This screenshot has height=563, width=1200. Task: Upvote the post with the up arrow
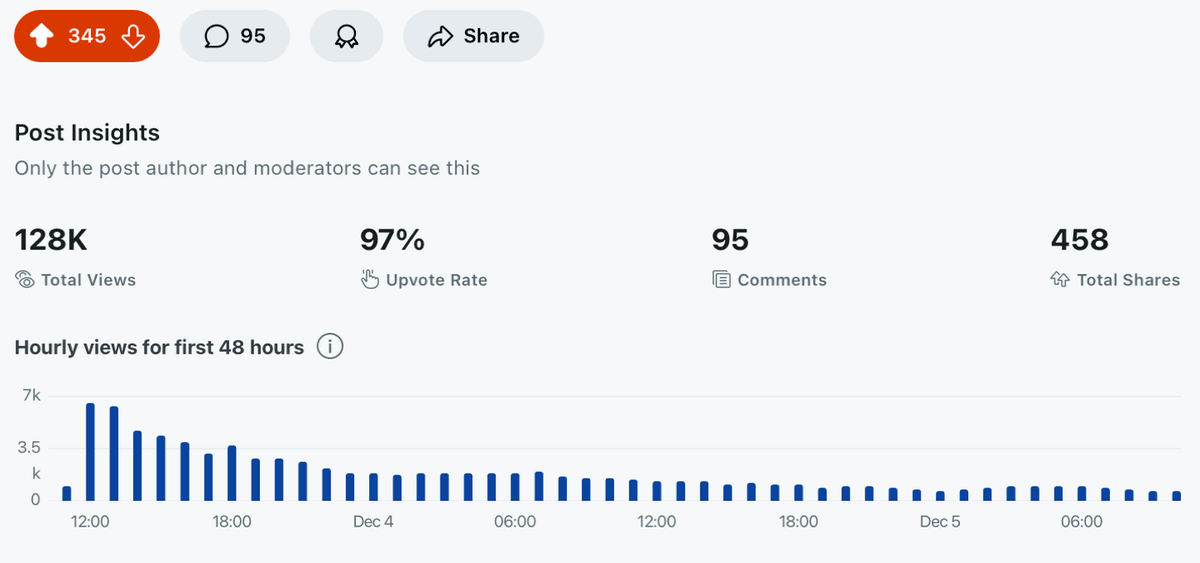(42, 36)
